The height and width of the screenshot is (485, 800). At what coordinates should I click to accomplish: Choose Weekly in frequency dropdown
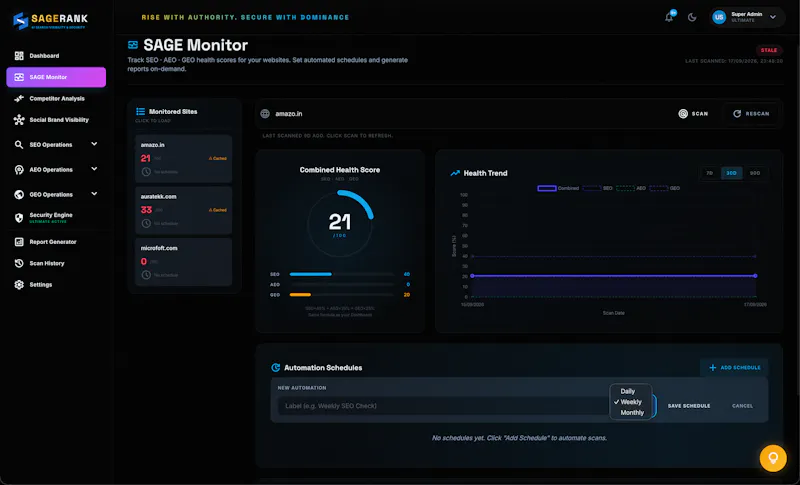pyautogui.click(x=631, y=402)
